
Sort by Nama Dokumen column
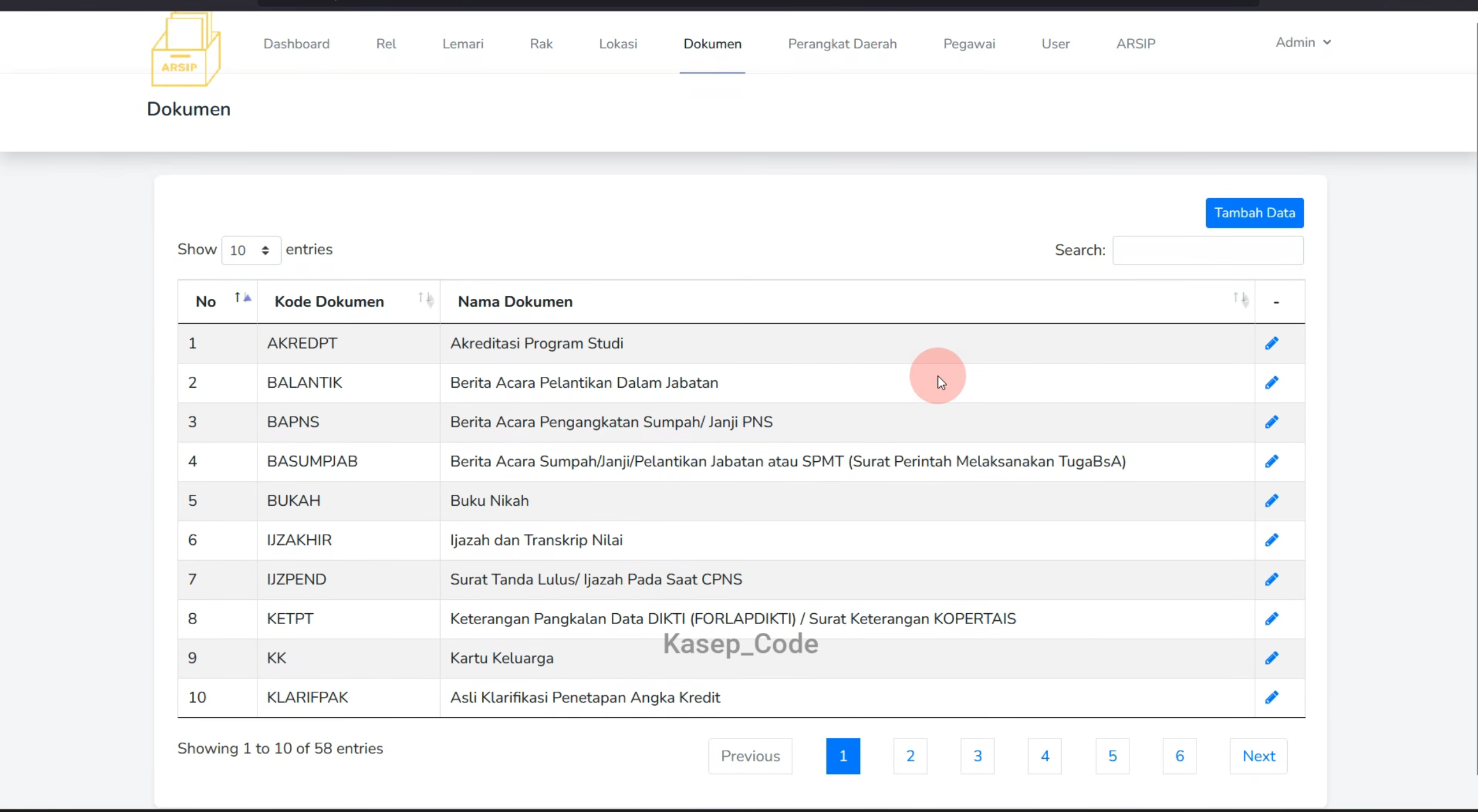coord(847,302)
